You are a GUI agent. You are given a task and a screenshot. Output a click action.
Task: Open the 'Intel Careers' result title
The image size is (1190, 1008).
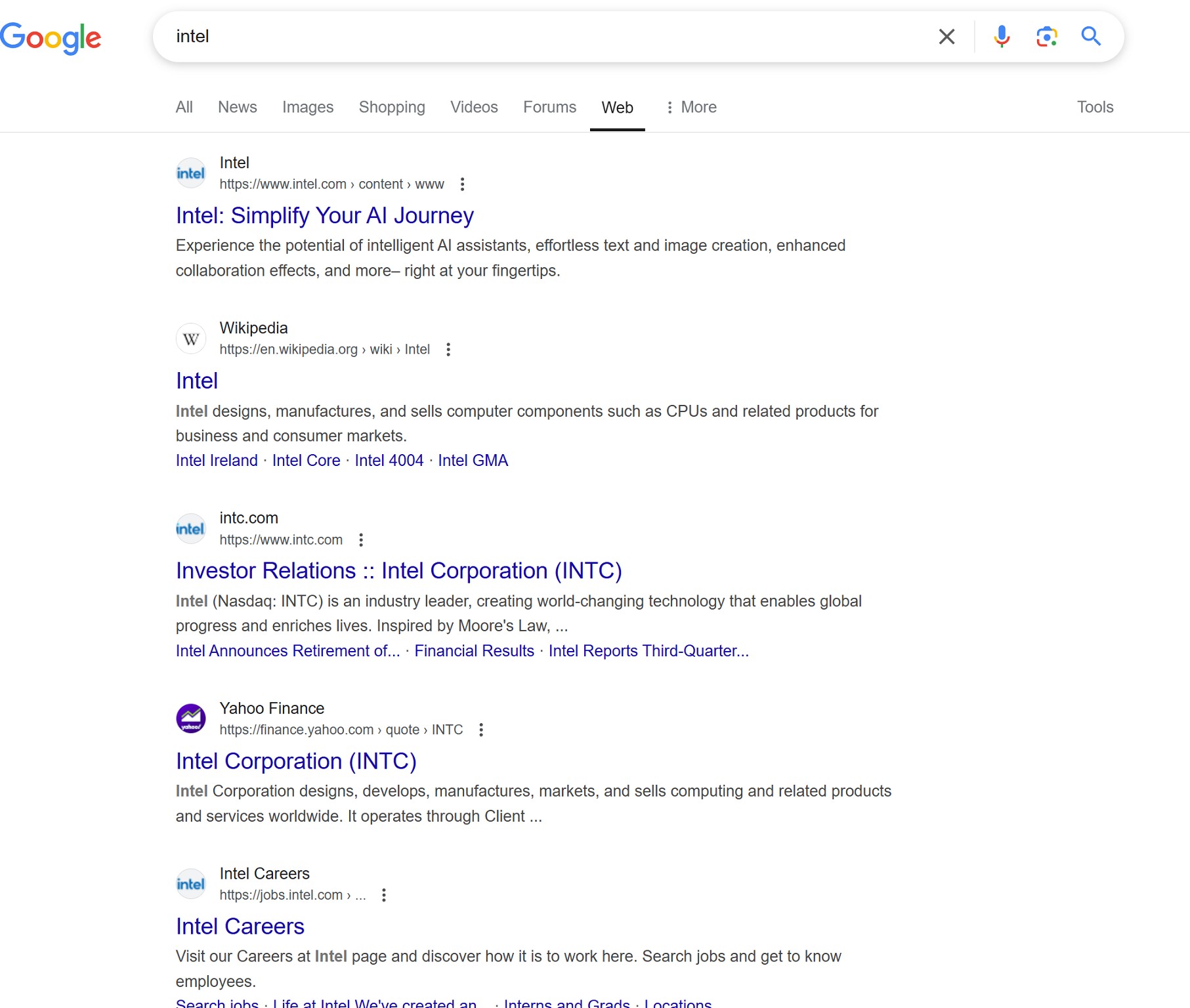240,927
